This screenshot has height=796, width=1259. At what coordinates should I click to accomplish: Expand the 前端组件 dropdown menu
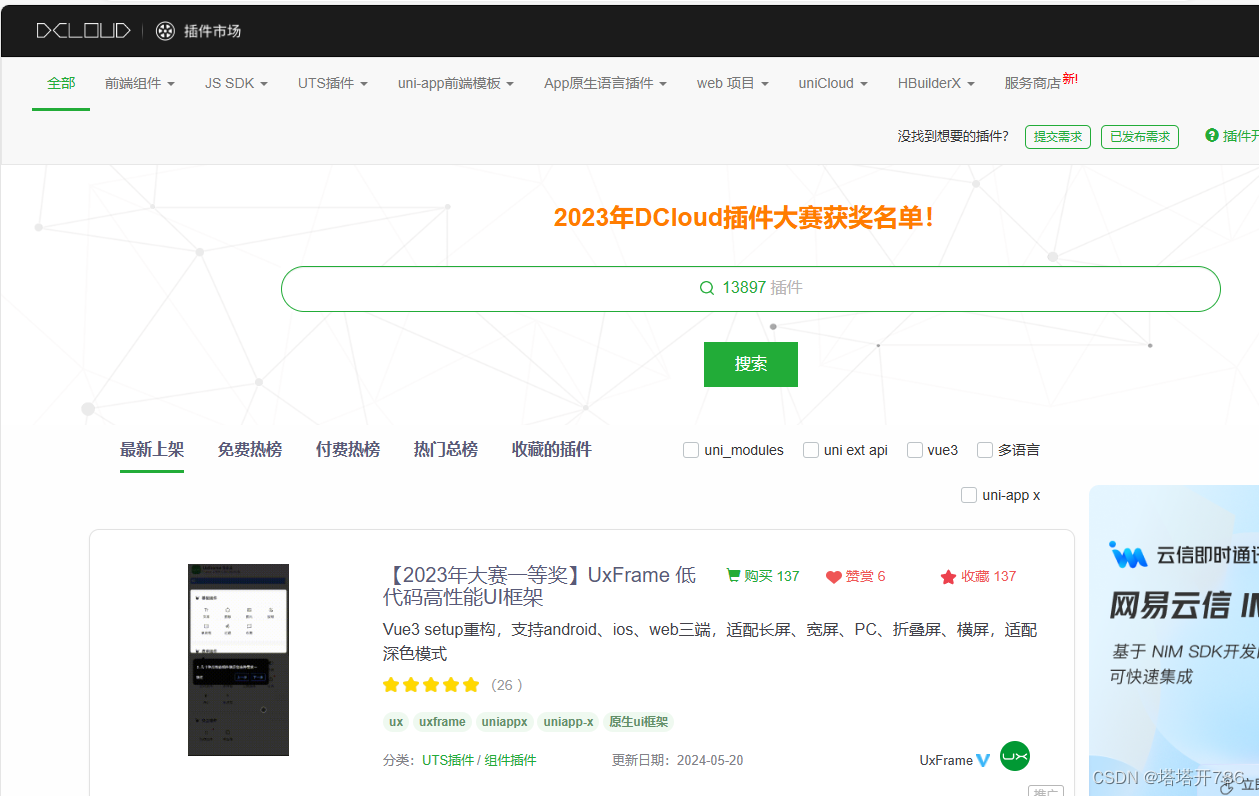click(x=140, y=84)
